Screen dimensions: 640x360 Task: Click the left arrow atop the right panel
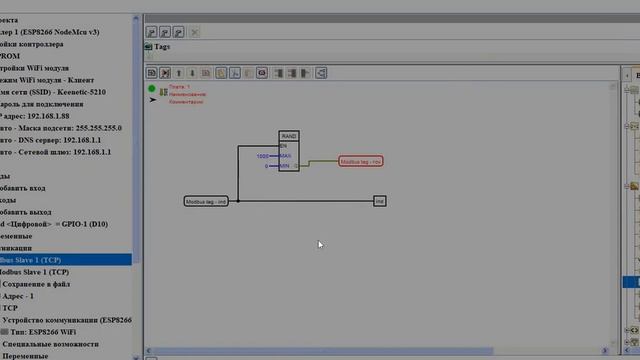pos(627,75)
